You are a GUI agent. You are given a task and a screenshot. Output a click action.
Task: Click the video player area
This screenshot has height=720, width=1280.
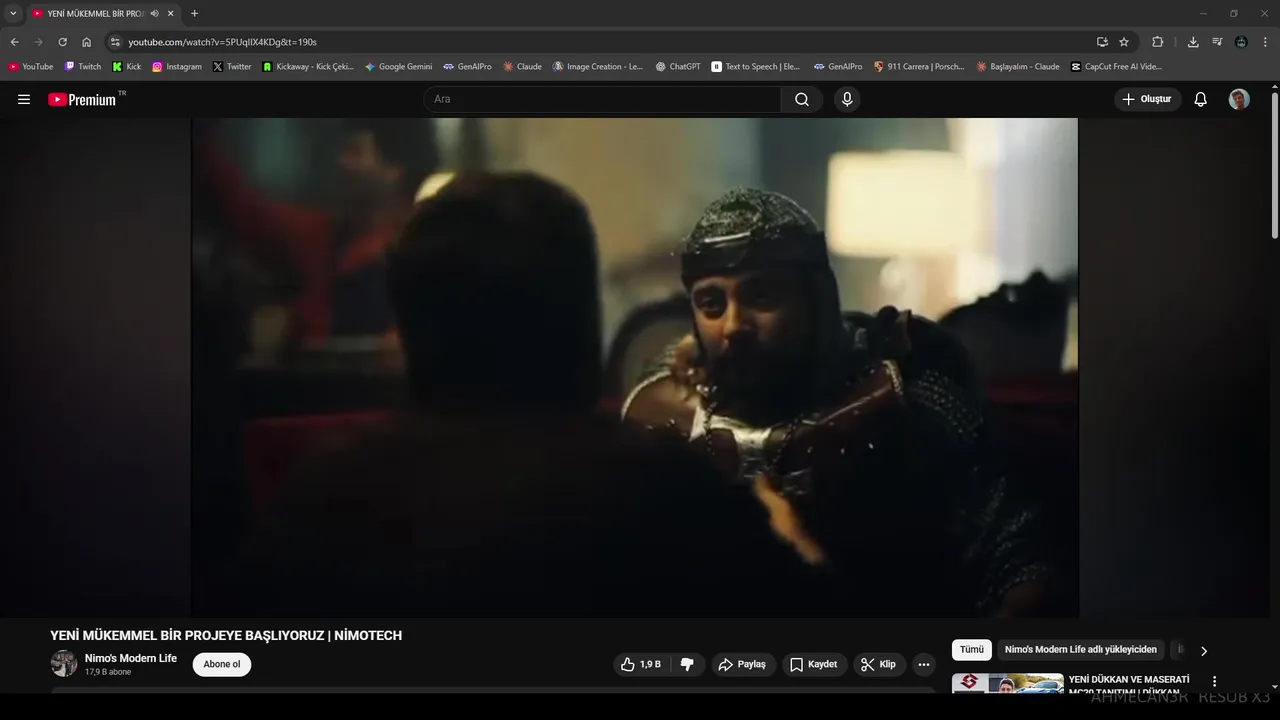click(x=635, y=367)
